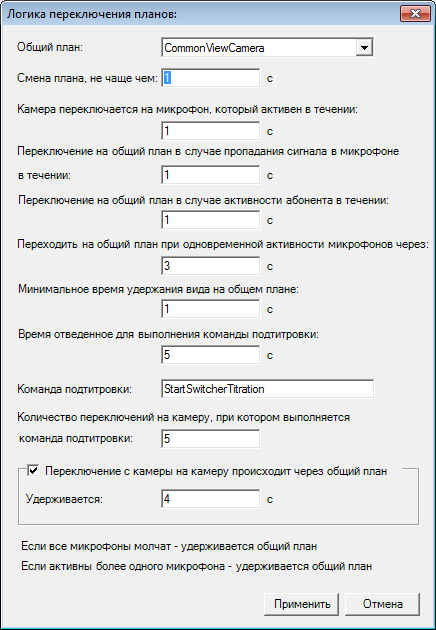This screenshot has height=630, width=436.
Task: Click the Минимальное время удержания input field
Action: (211, 309)
